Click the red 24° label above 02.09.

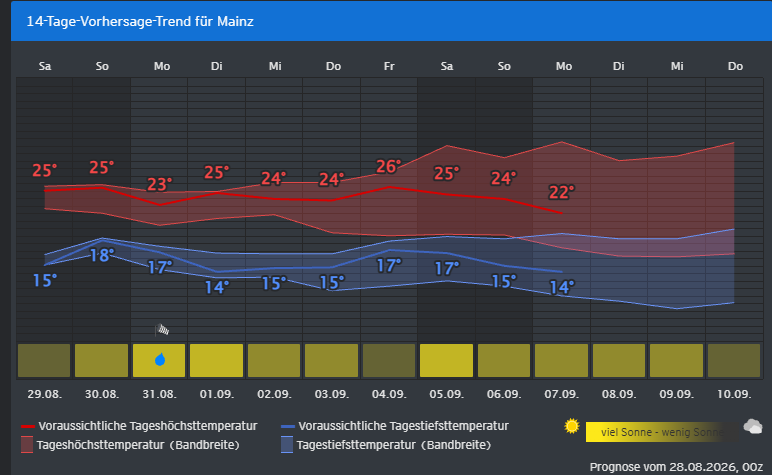coord(274,179)
